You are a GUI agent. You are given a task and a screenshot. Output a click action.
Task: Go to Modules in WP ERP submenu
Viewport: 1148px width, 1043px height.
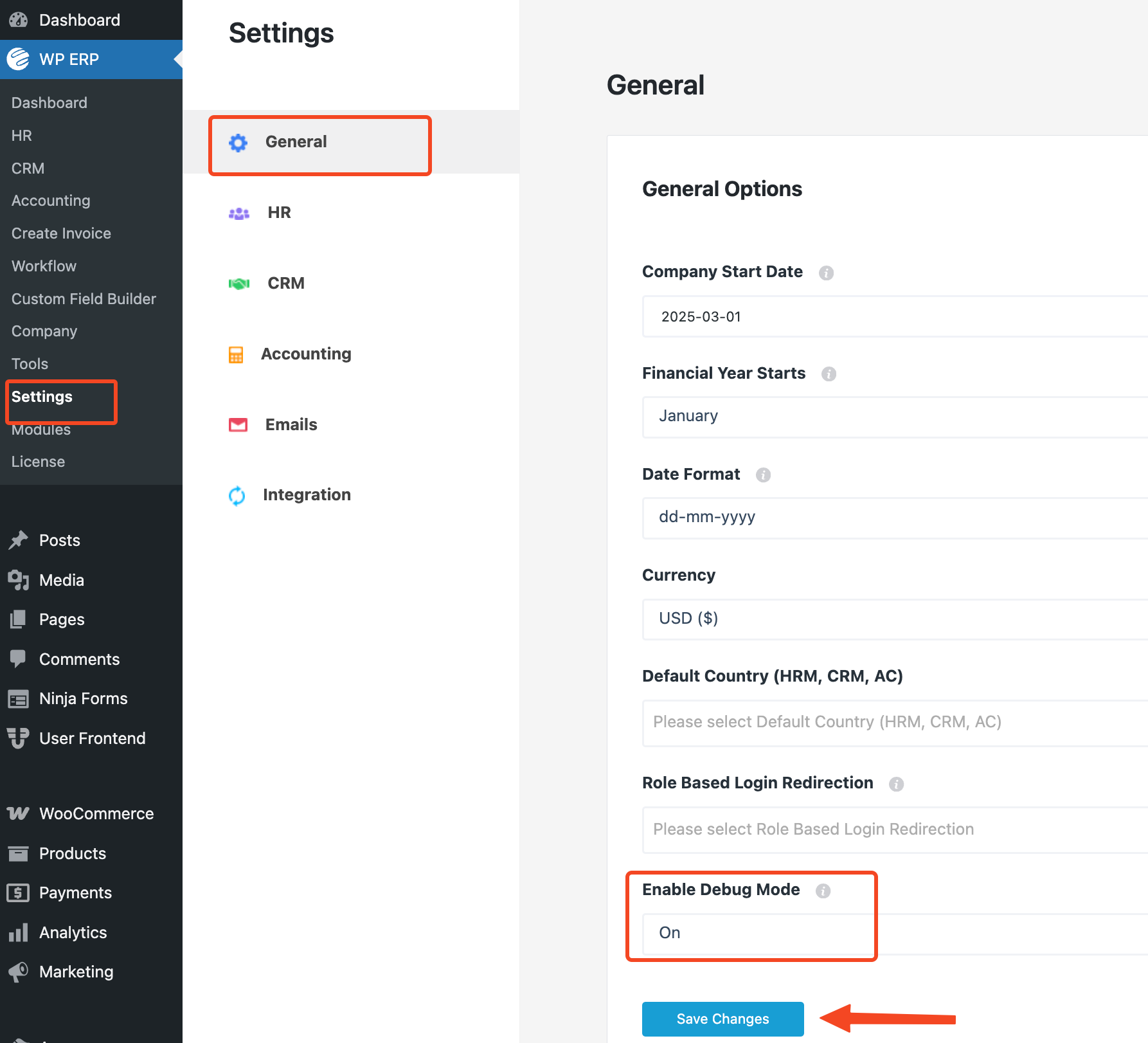41,430
